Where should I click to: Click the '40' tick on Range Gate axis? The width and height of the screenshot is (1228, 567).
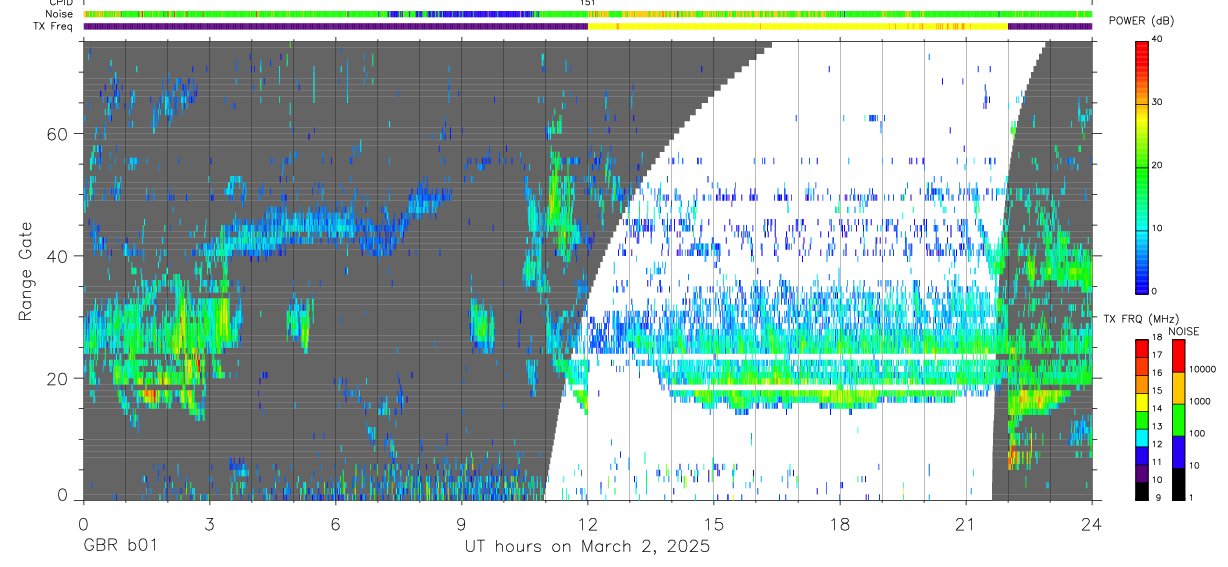pyautogui.click(x=58, y=256)
